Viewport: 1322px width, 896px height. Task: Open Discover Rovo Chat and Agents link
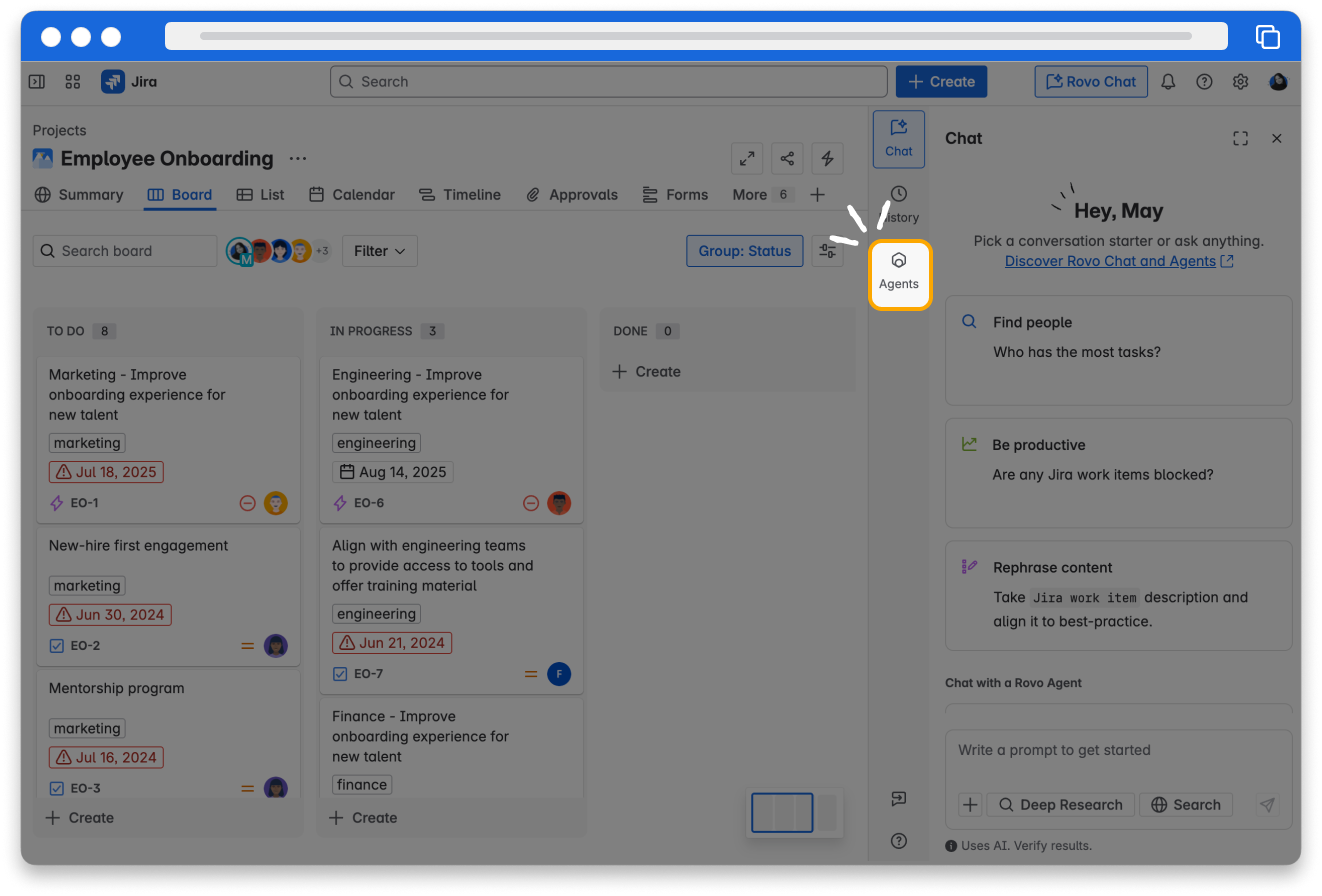pyautogui.click(x=1119, y=261)
